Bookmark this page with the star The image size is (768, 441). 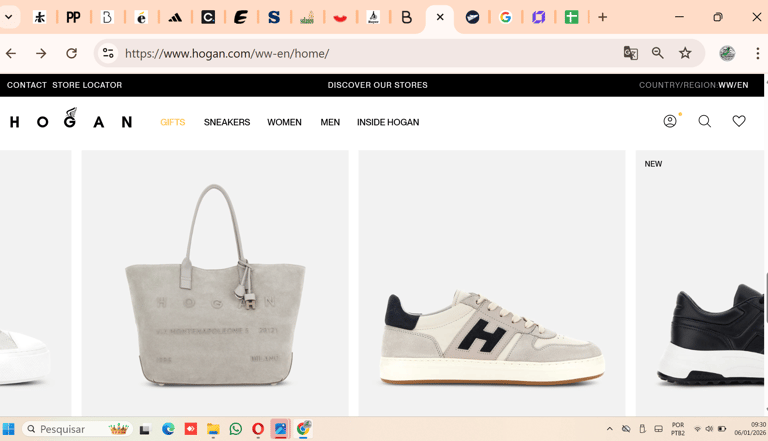tap(685, 53)
